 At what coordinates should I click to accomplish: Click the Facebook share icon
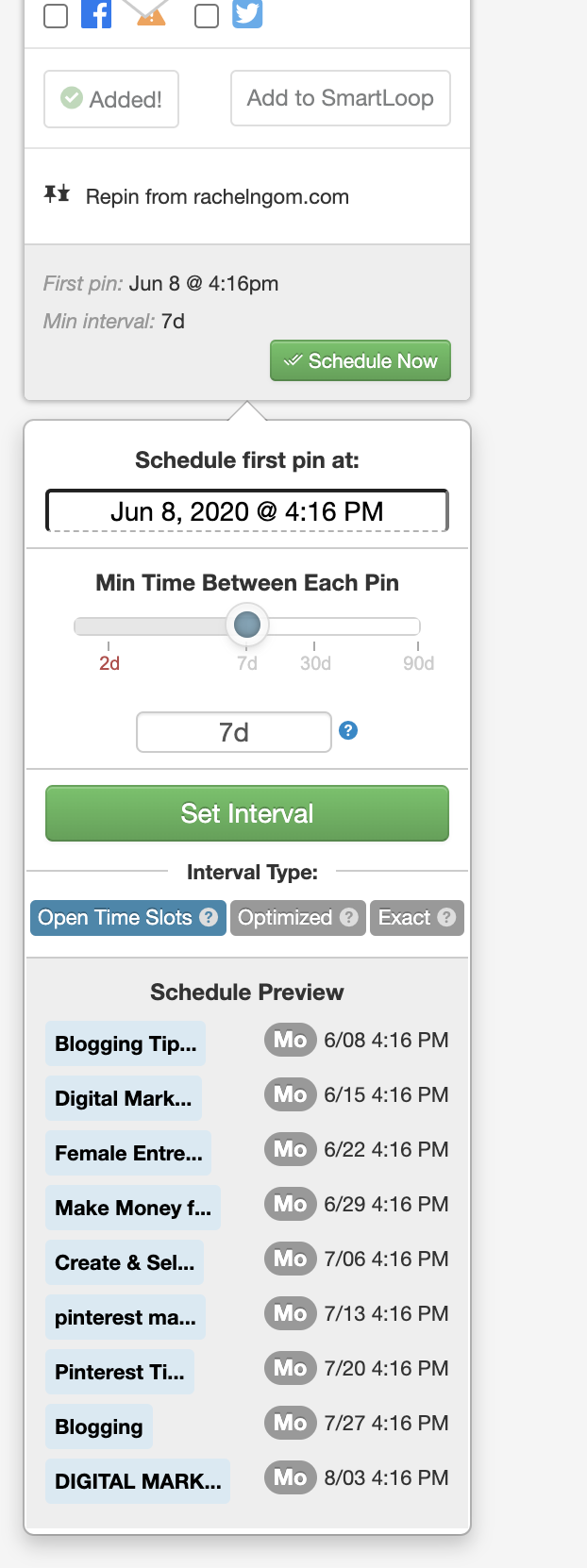[x=95, y=14]
